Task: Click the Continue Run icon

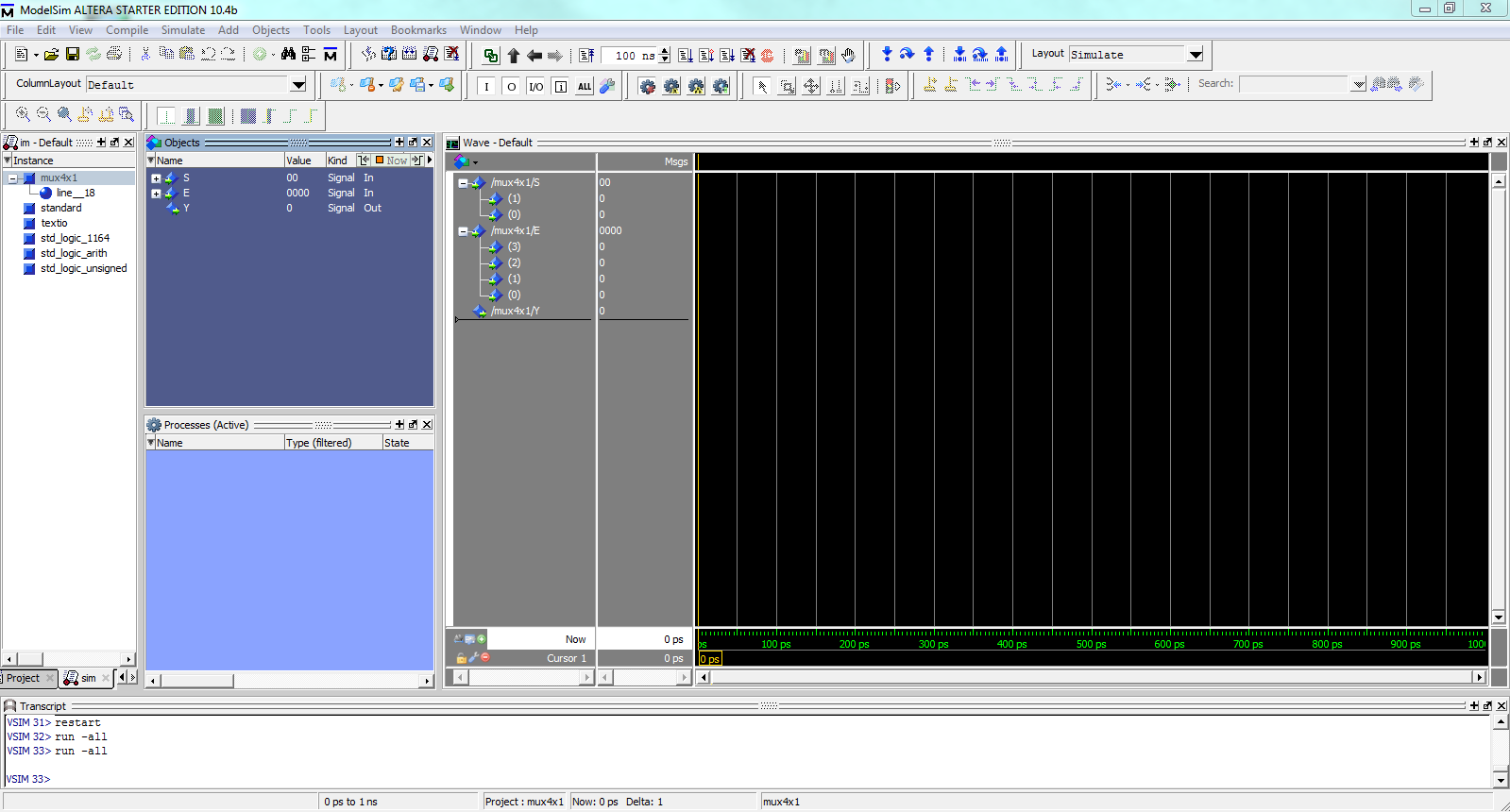Action: pyautogui.click(x=706, y=56)
